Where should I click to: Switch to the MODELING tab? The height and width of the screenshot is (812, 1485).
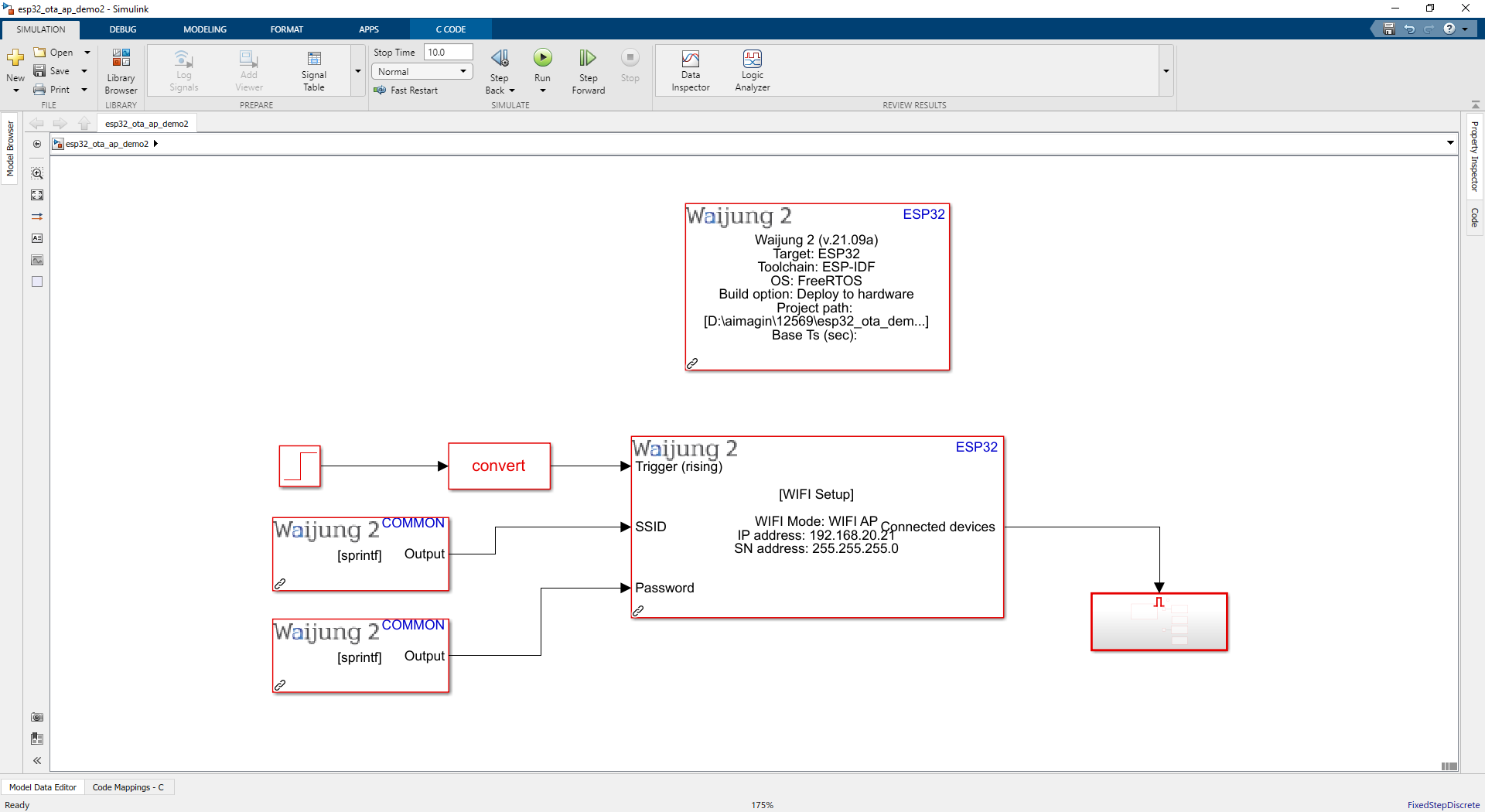pos(205,29)
